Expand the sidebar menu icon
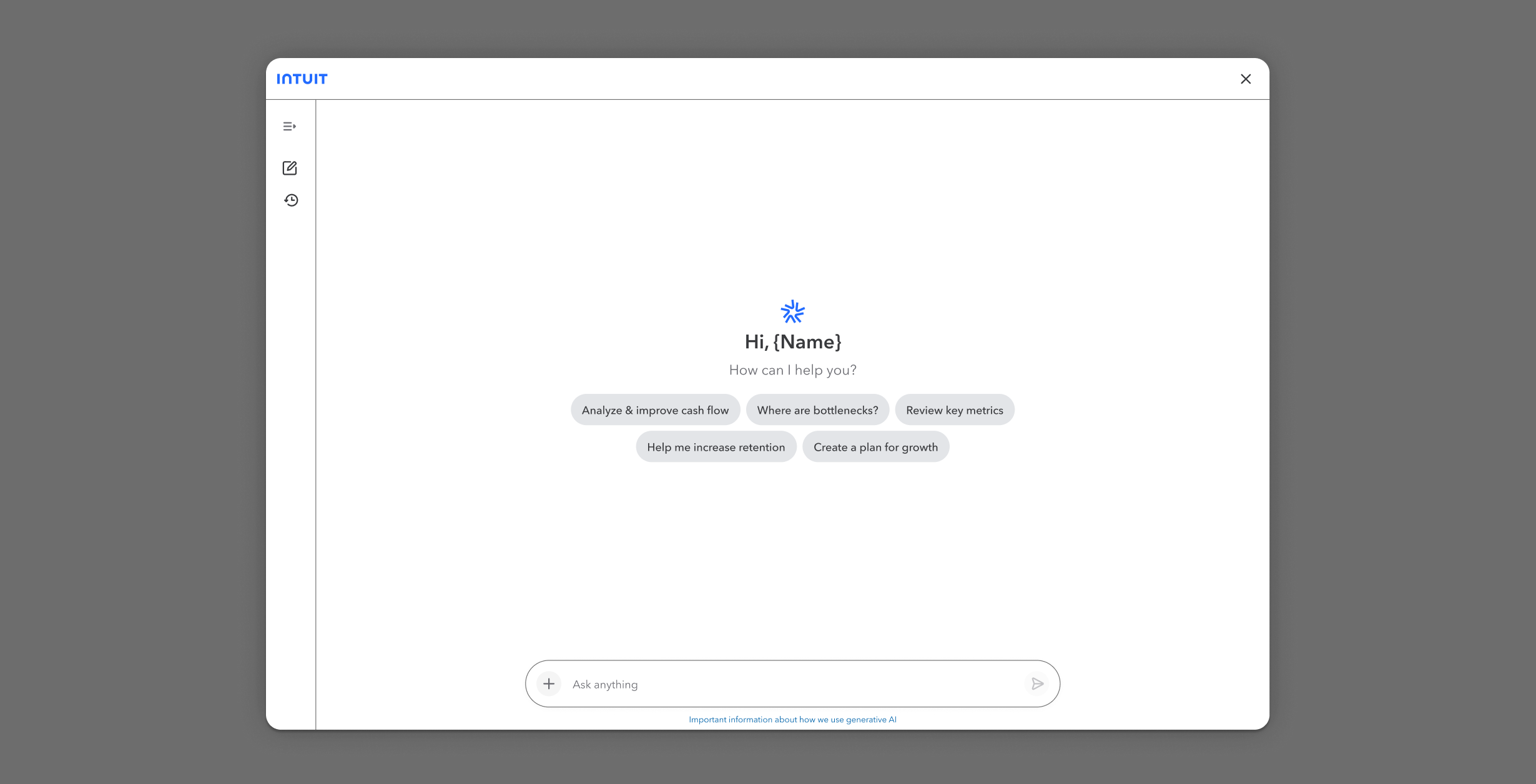Image resolution: width=1536 pixels, height=784 pixels. [290, 126]
